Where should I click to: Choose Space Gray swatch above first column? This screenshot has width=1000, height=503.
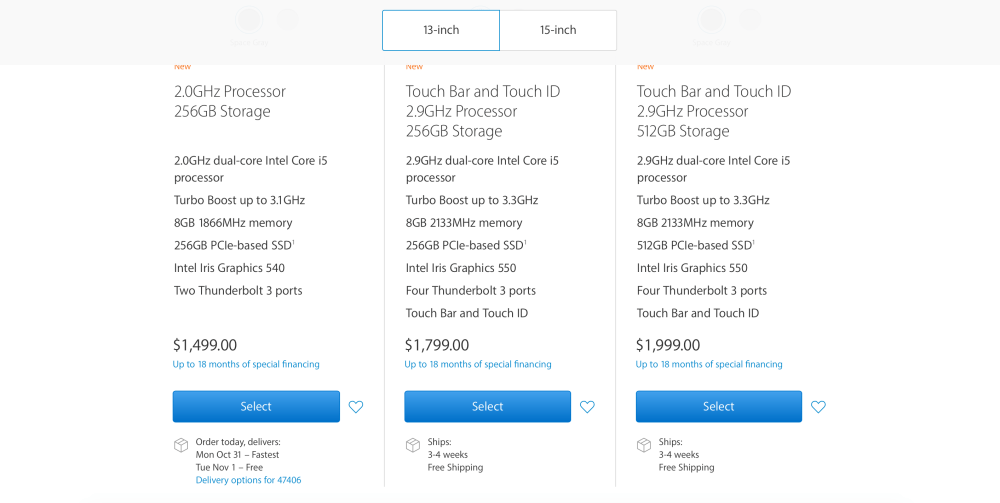coord(249,20)
